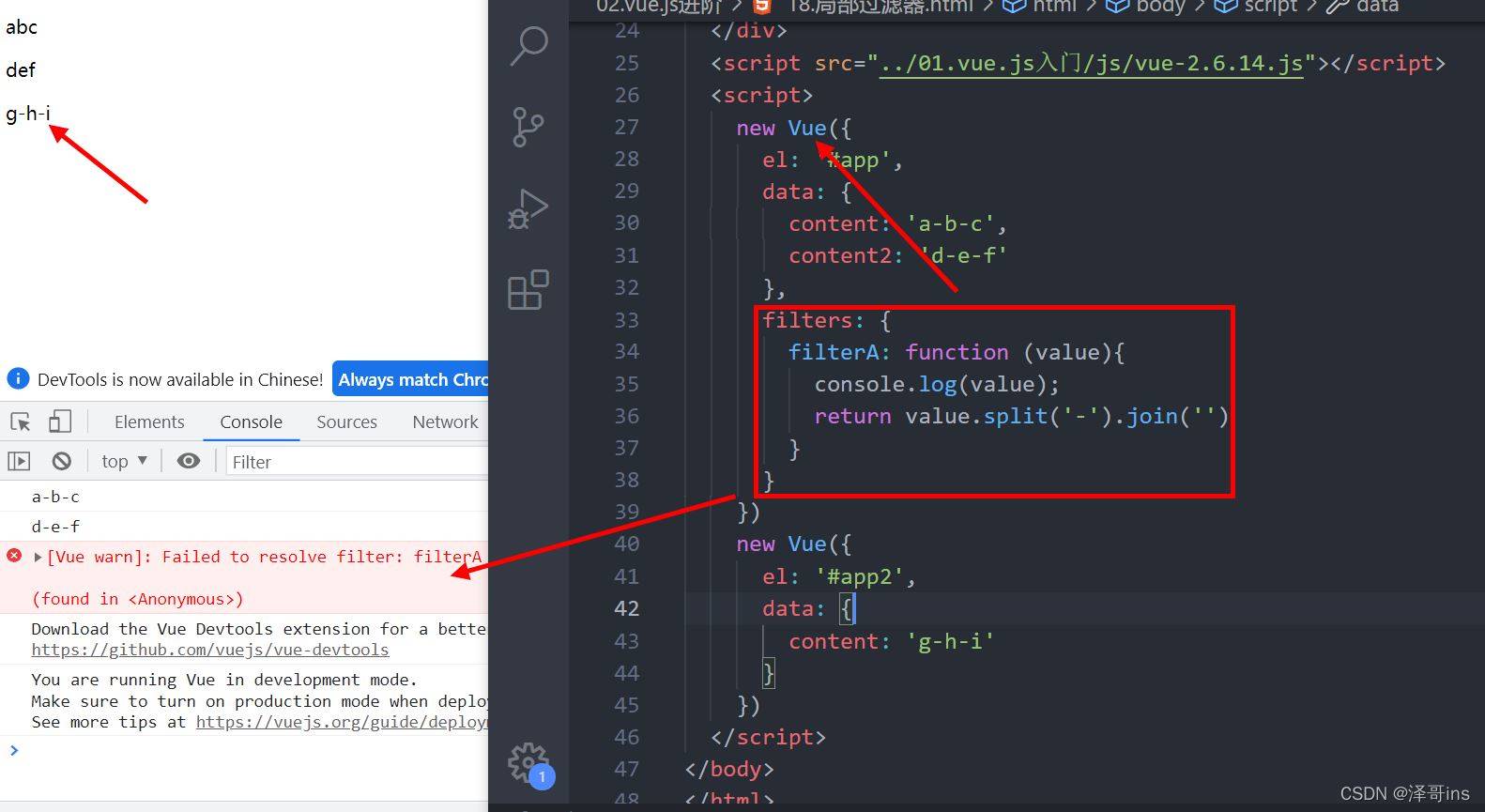Image resolution: width=1485 pixels, height=812 pixels.
Task: Switch to the Elements tab
Action: 149,422
